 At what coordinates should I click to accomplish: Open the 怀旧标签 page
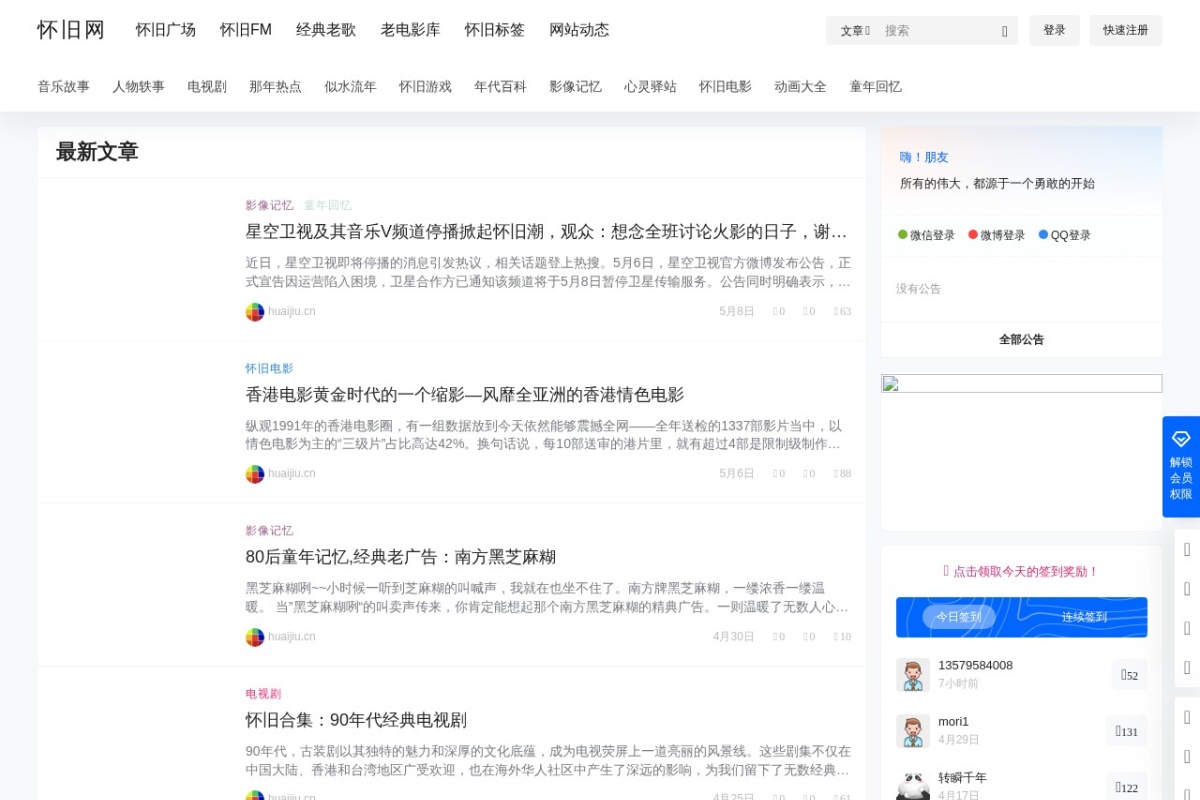pos(495,30)
